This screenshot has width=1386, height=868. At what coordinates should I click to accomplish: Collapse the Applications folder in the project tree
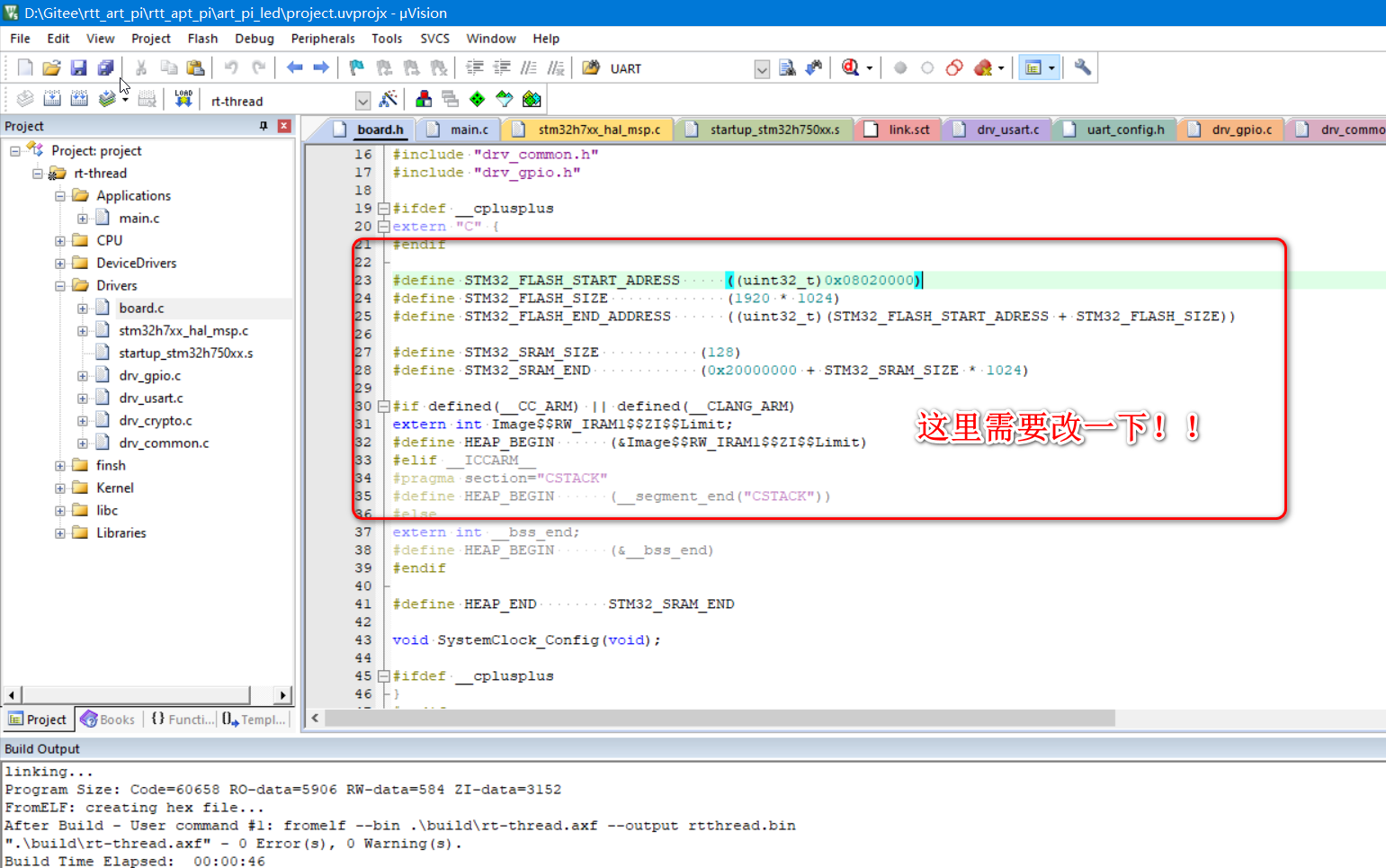pyautogui.click(x=60, y=196)
